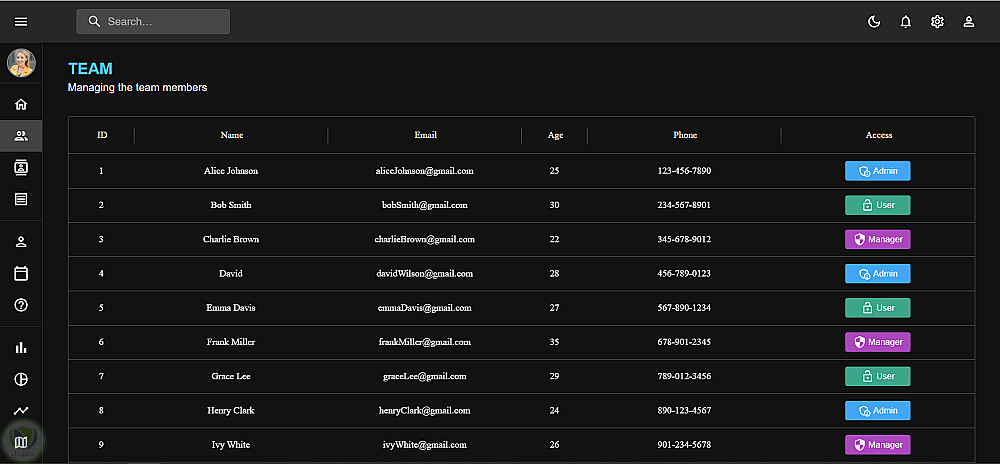Sort table by the Age column header
Image resolution: width=1000 pixels, height=464 pixels.
click(x=555, y=135)
